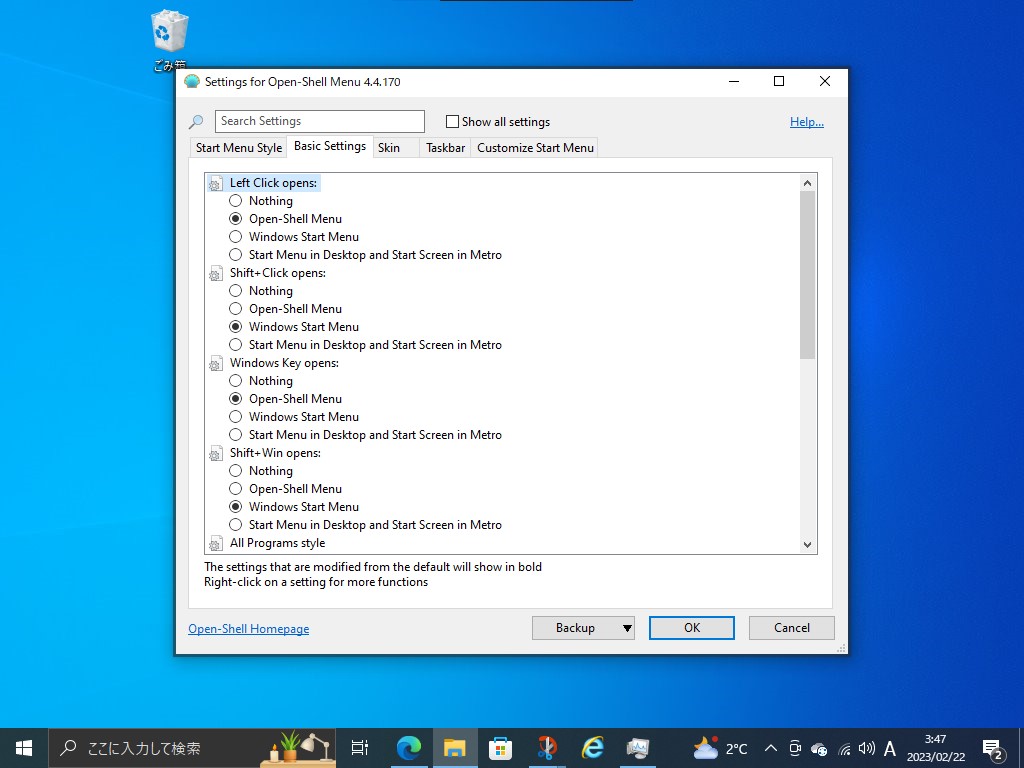This screenshot has width=1024, height=768.
Task: Open Microsoft Store from the taskbar
Action: (x=500, y=748)
